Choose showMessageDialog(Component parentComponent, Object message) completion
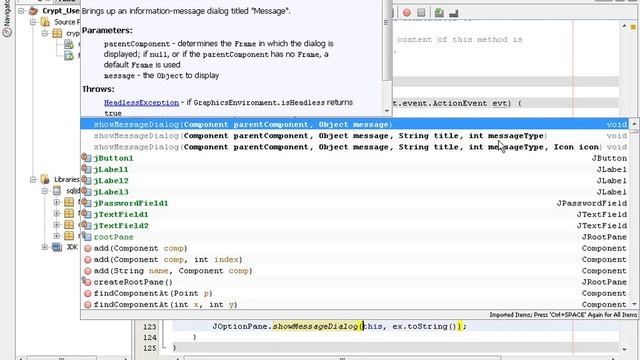The height and width of the screenshot is (360, 640). pos(354,124)
